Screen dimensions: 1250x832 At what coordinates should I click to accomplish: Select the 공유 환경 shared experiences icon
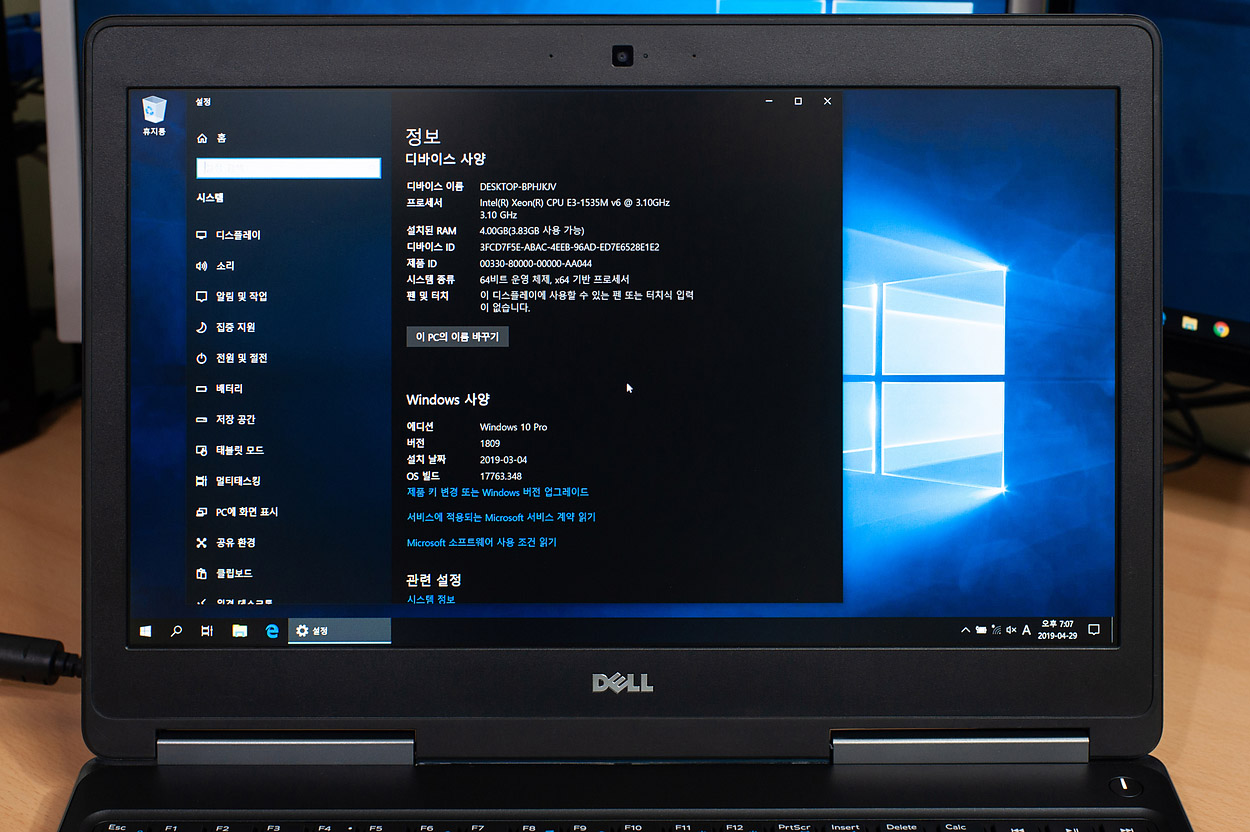coord(202,543)
